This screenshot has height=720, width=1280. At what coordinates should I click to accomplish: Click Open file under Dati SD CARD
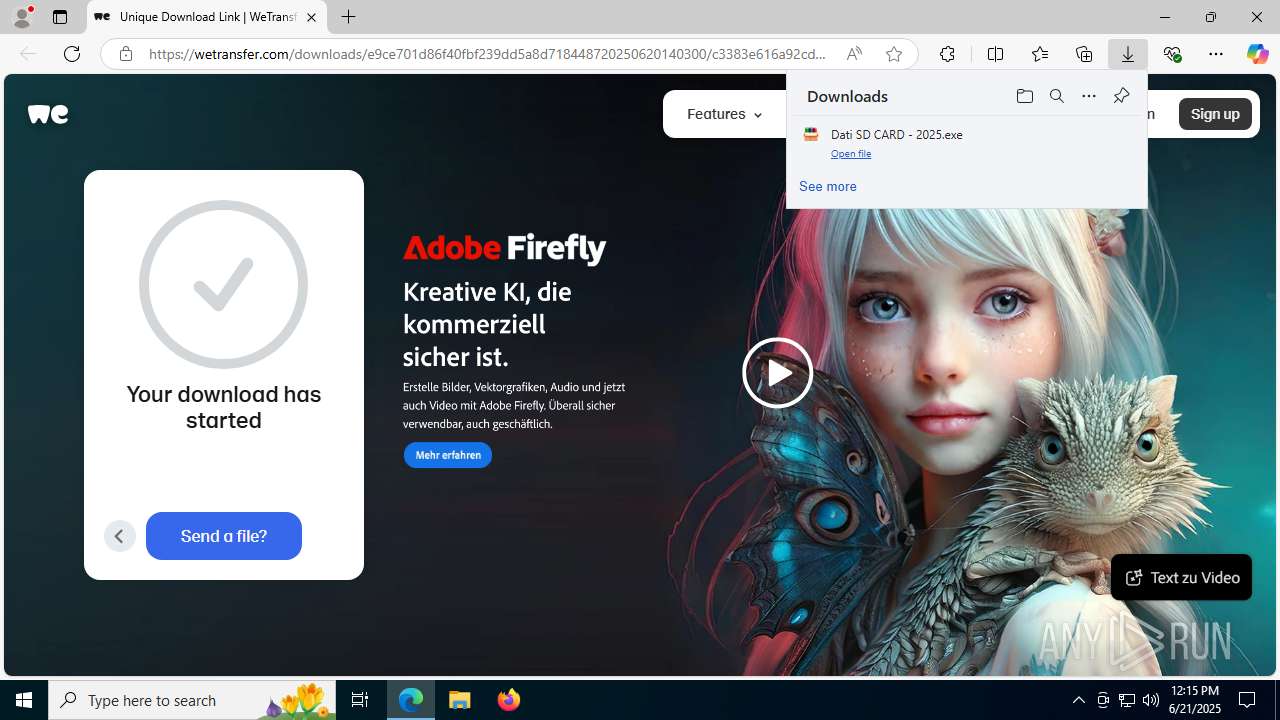point(851,154)
